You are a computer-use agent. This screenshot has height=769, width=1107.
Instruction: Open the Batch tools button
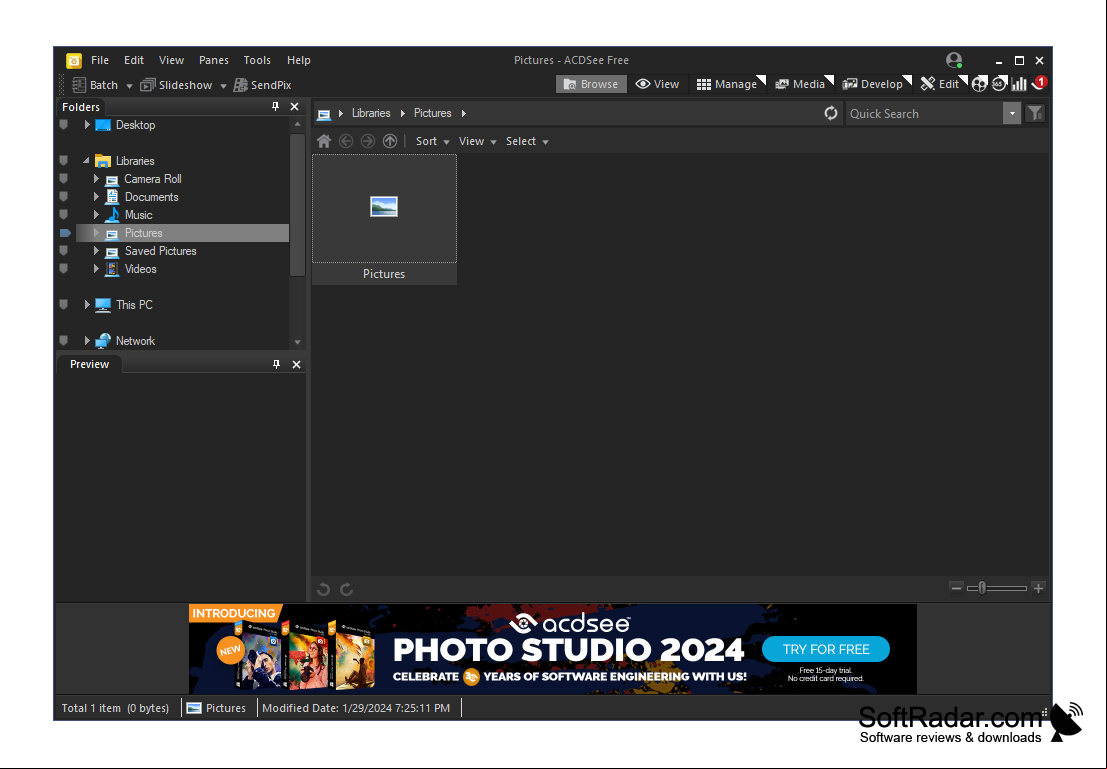pos(95,85)
